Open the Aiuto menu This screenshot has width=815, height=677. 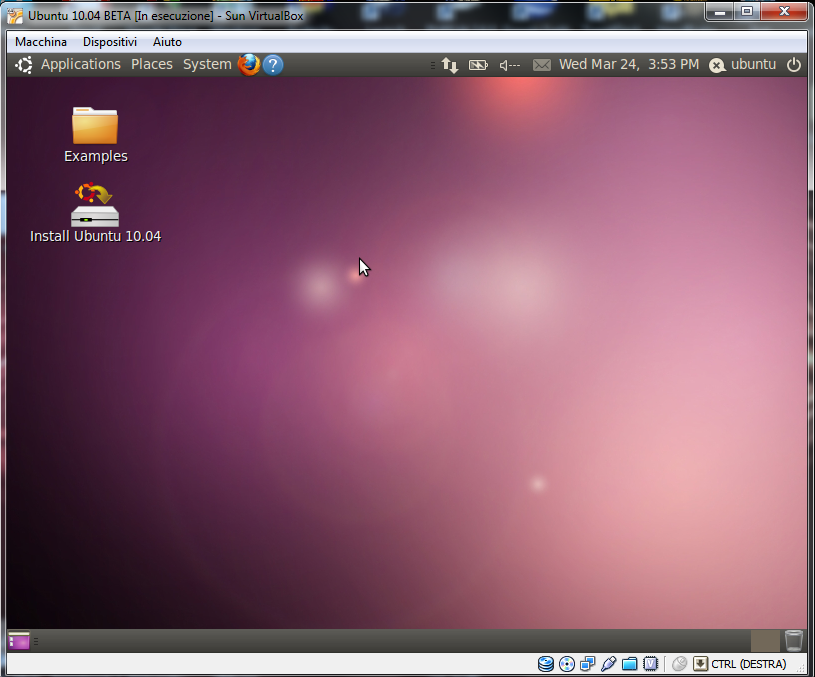point(167,42)
